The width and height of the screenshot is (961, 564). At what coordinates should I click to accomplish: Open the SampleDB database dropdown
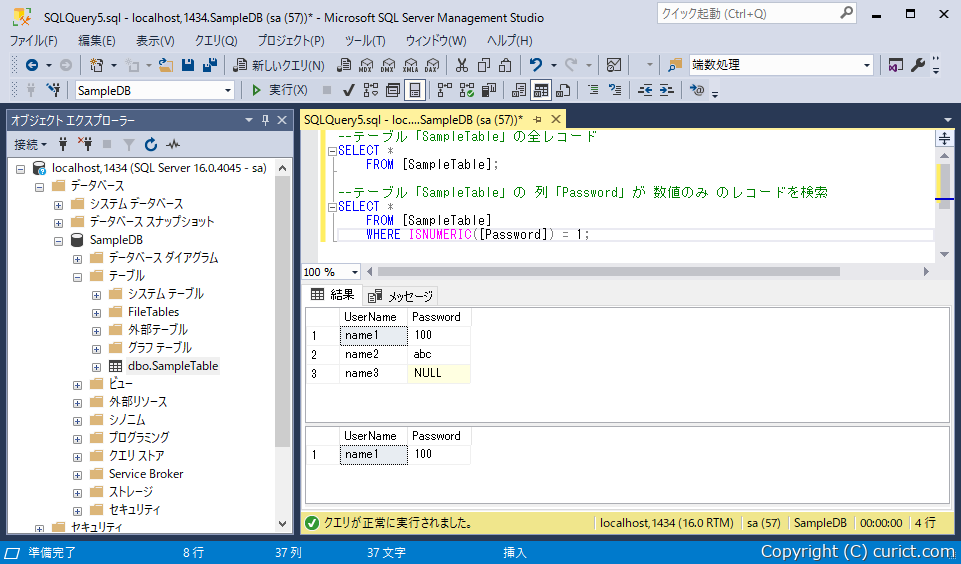[x=228, y=91]
